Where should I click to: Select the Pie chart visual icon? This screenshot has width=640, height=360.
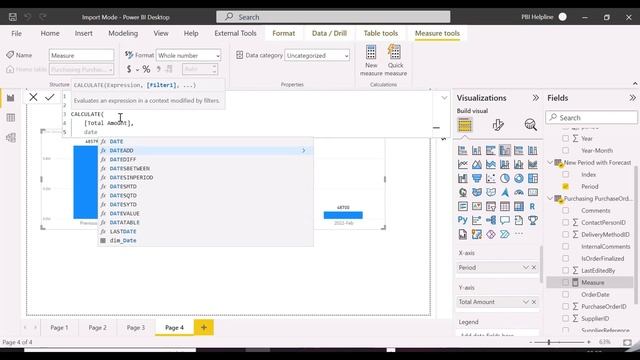(x=504, y=178)
